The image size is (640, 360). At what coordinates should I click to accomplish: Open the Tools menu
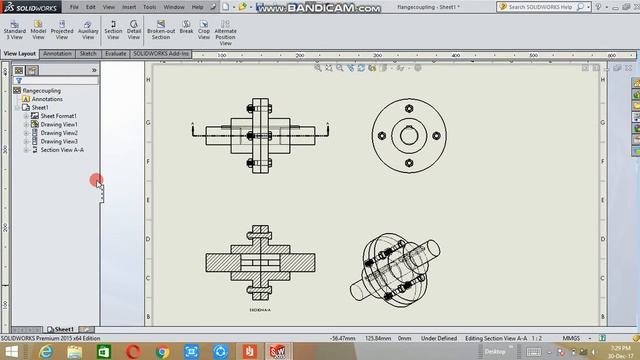coord(149,7)
